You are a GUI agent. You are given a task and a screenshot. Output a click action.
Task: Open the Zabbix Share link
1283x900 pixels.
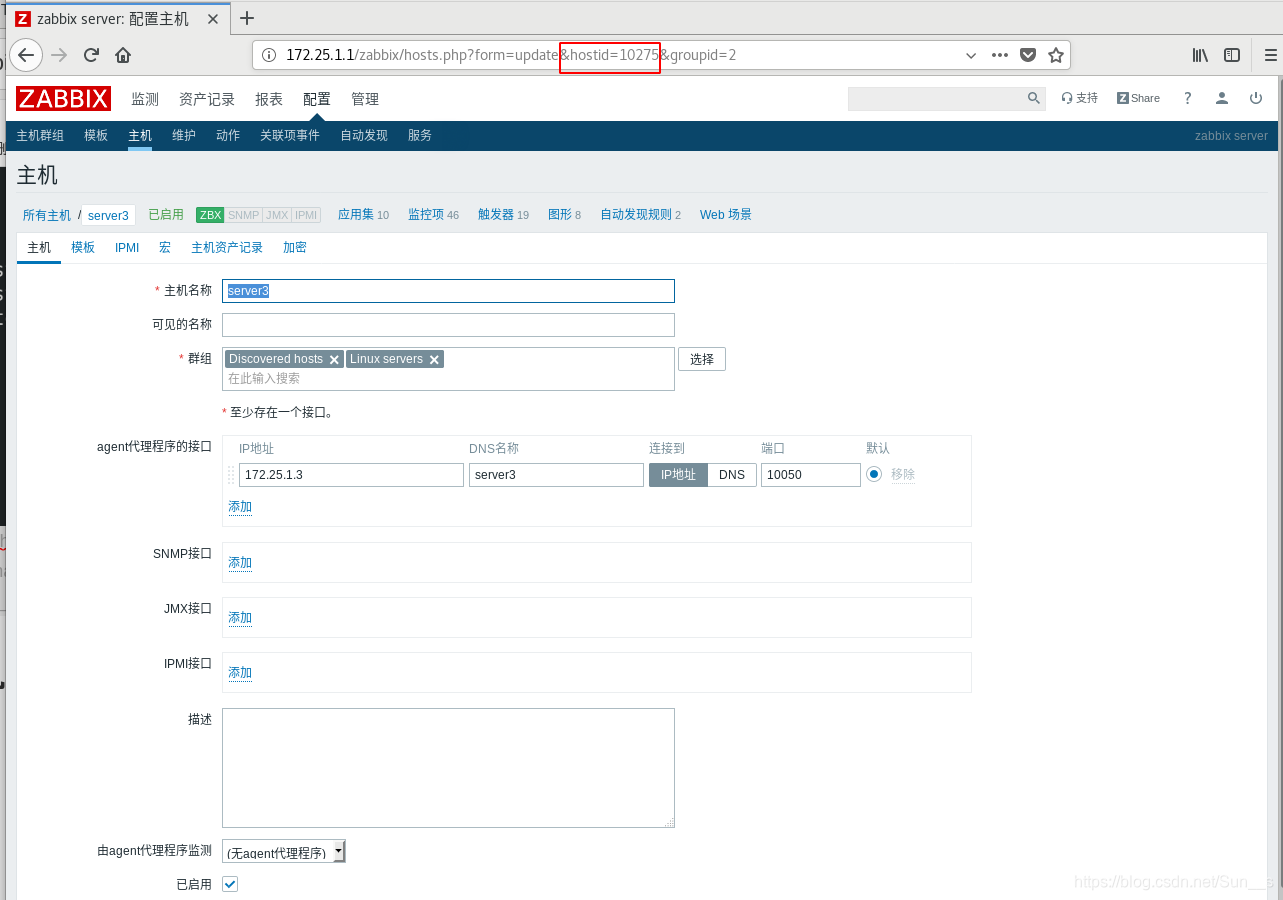point(1138,98)
